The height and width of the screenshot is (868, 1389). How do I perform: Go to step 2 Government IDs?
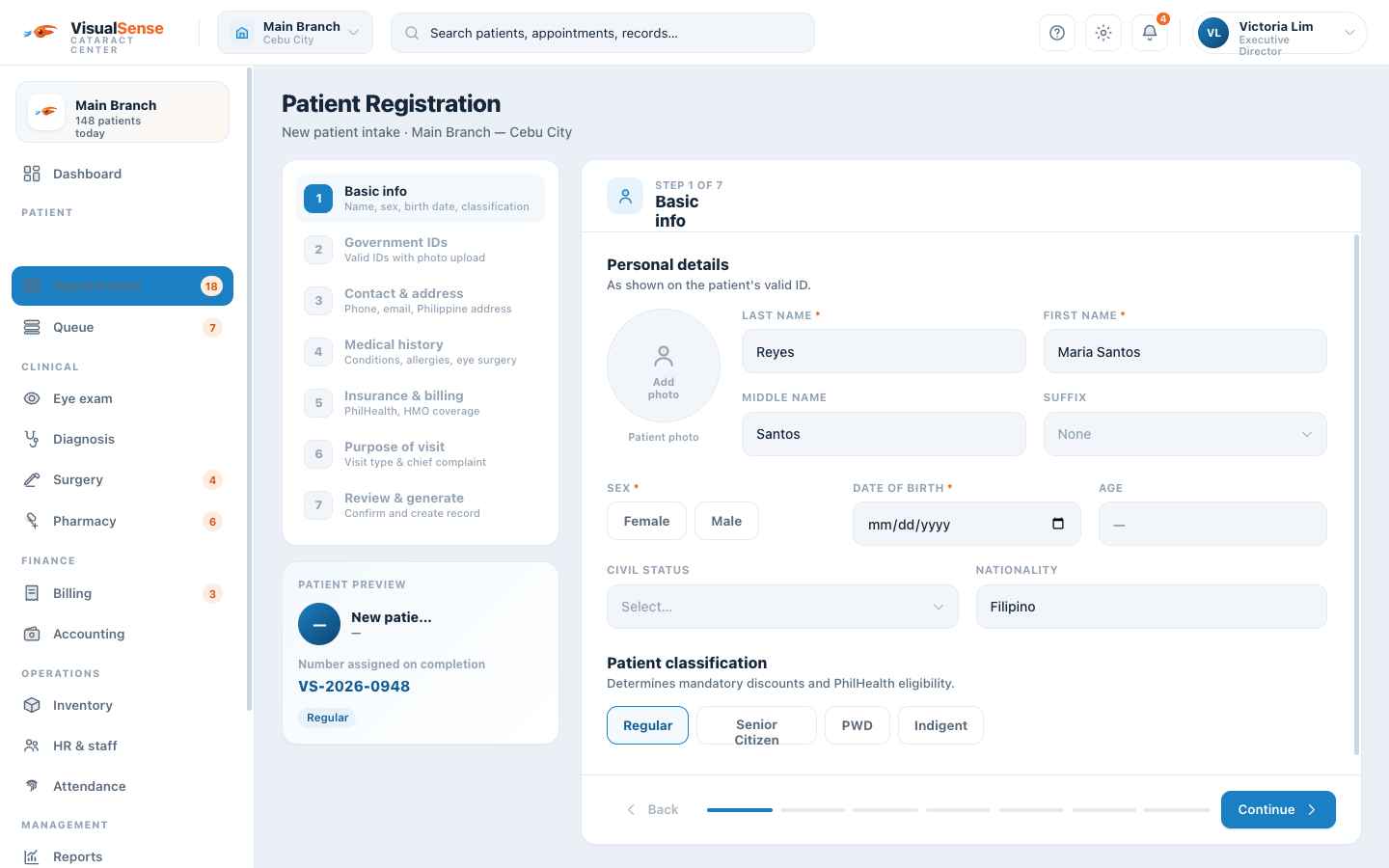point(421,249)
